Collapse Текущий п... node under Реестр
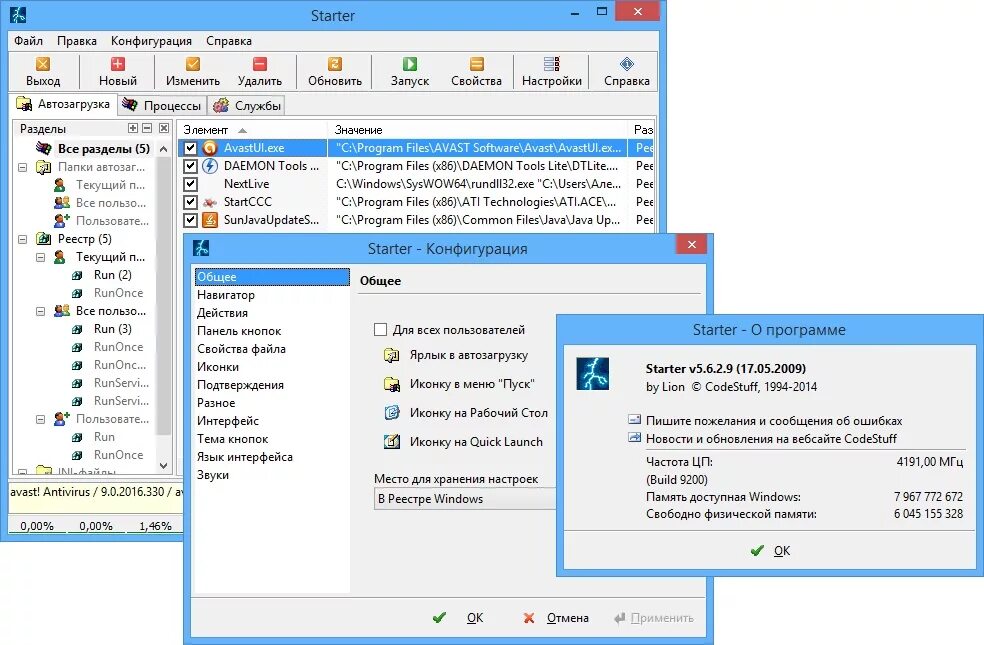This screenshot has width=984, height=645. [40, 257]
